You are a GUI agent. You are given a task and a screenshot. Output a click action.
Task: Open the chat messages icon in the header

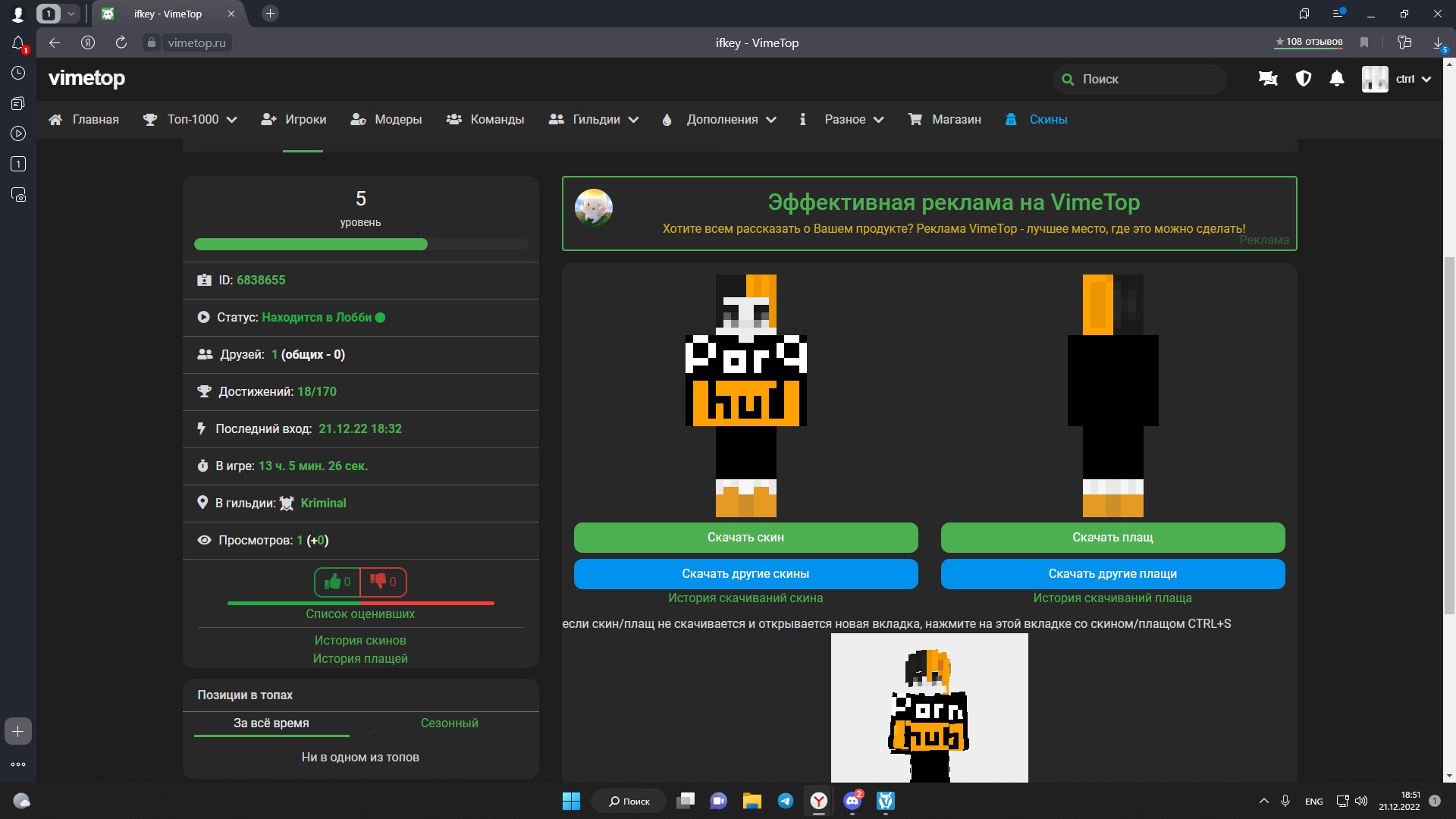pyautogui.click(x=1268, y=79)
